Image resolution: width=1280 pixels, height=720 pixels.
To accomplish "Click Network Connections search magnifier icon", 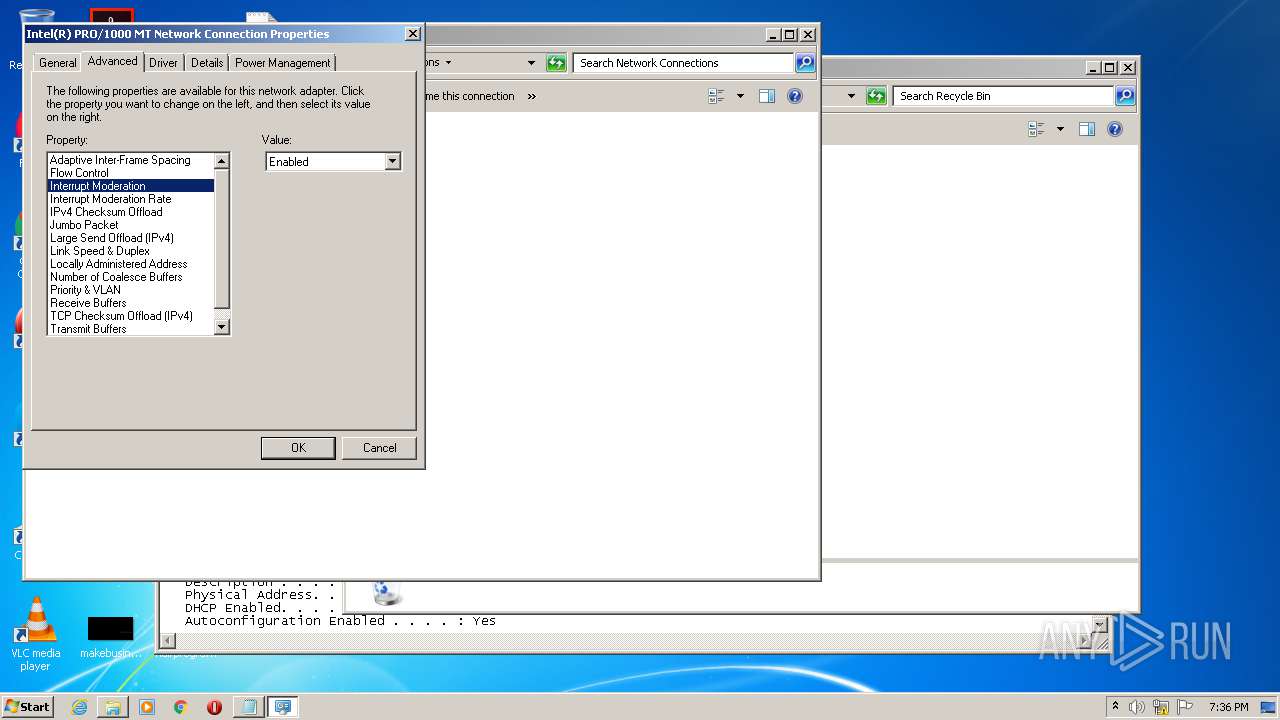I will 805,63.
